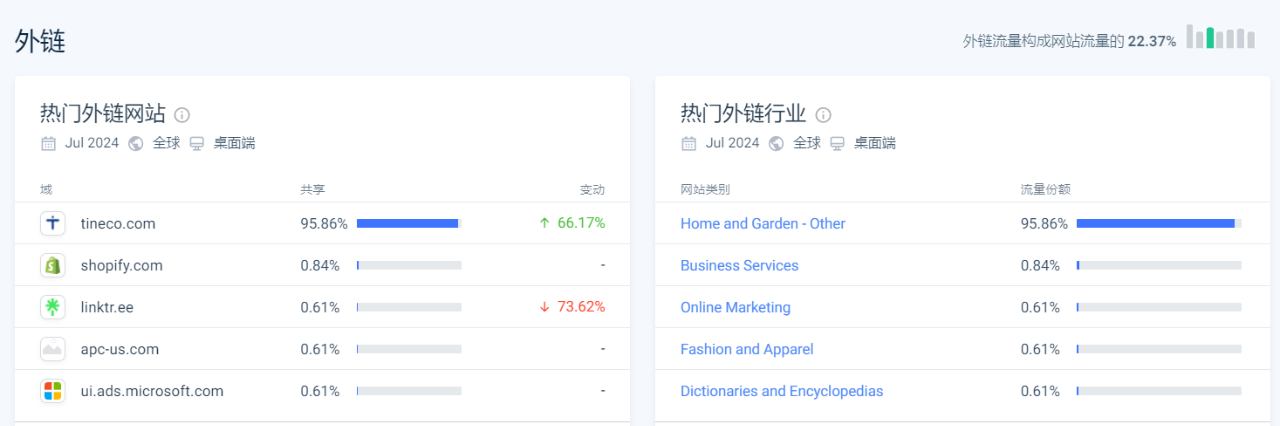Image resolution: width=1280 pixels, height=426 pixels.
Task: Click the apc-us.com placeholder icon
Action: (x=53, y=349)
